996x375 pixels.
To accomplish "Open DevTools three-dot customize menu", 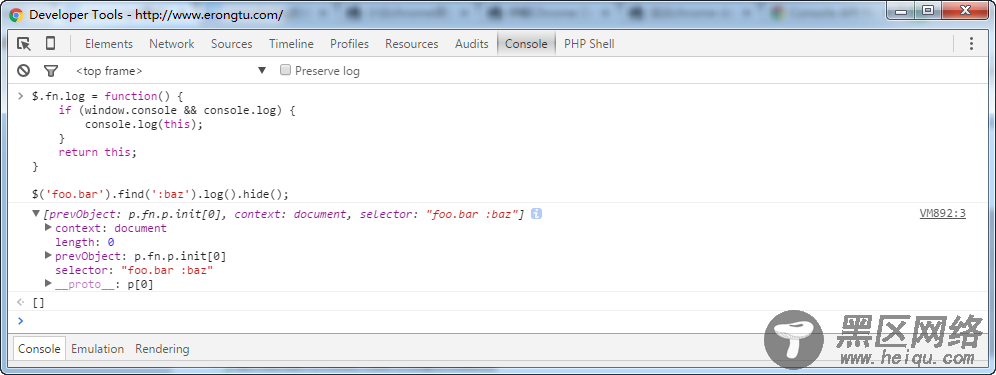I will pyautogui.click(x=971, y=43).
